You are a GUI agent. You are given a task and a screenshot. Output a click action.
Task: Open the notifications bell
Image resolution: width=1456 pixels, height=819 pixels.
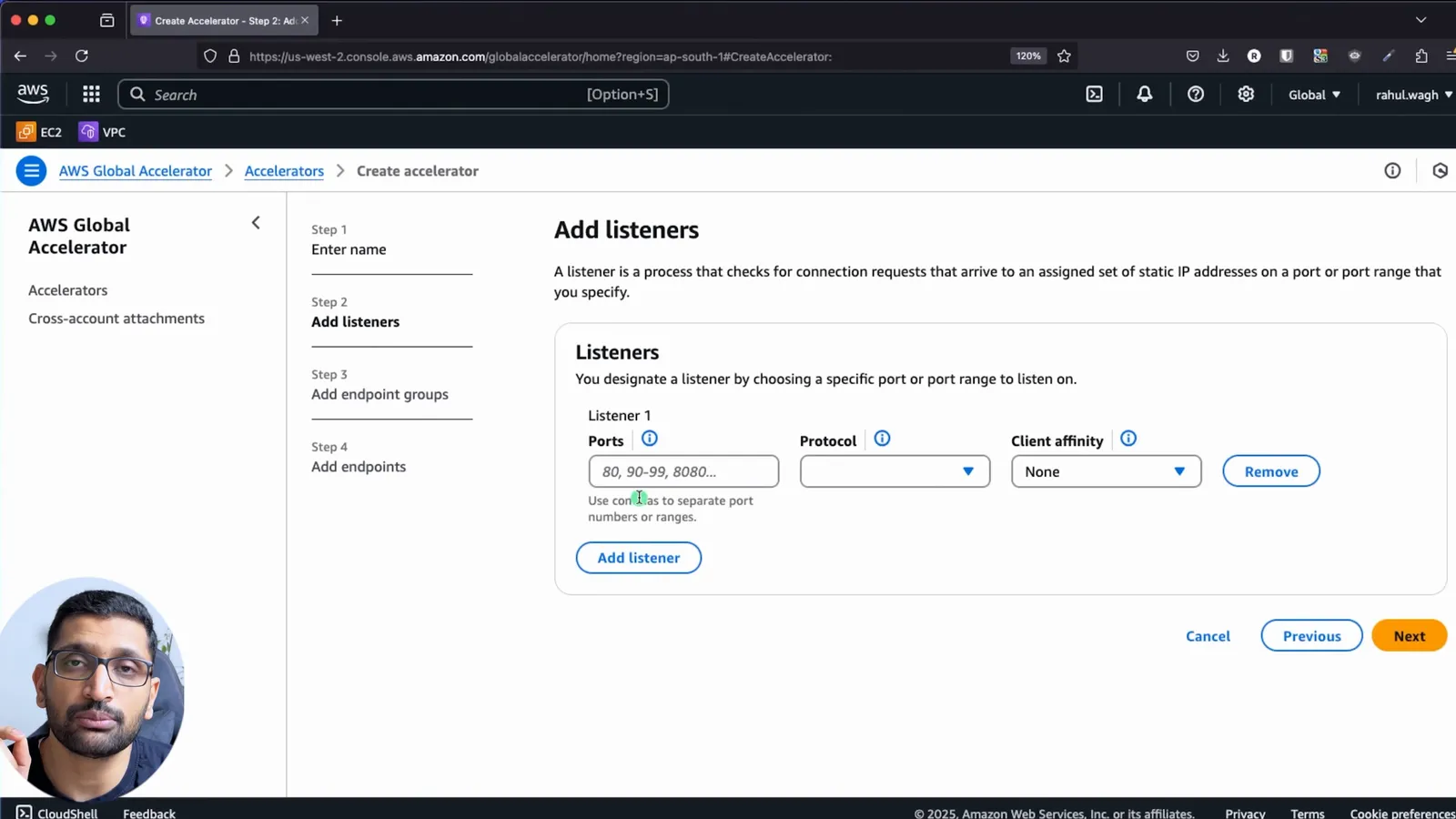click(x=1145, y=94)
